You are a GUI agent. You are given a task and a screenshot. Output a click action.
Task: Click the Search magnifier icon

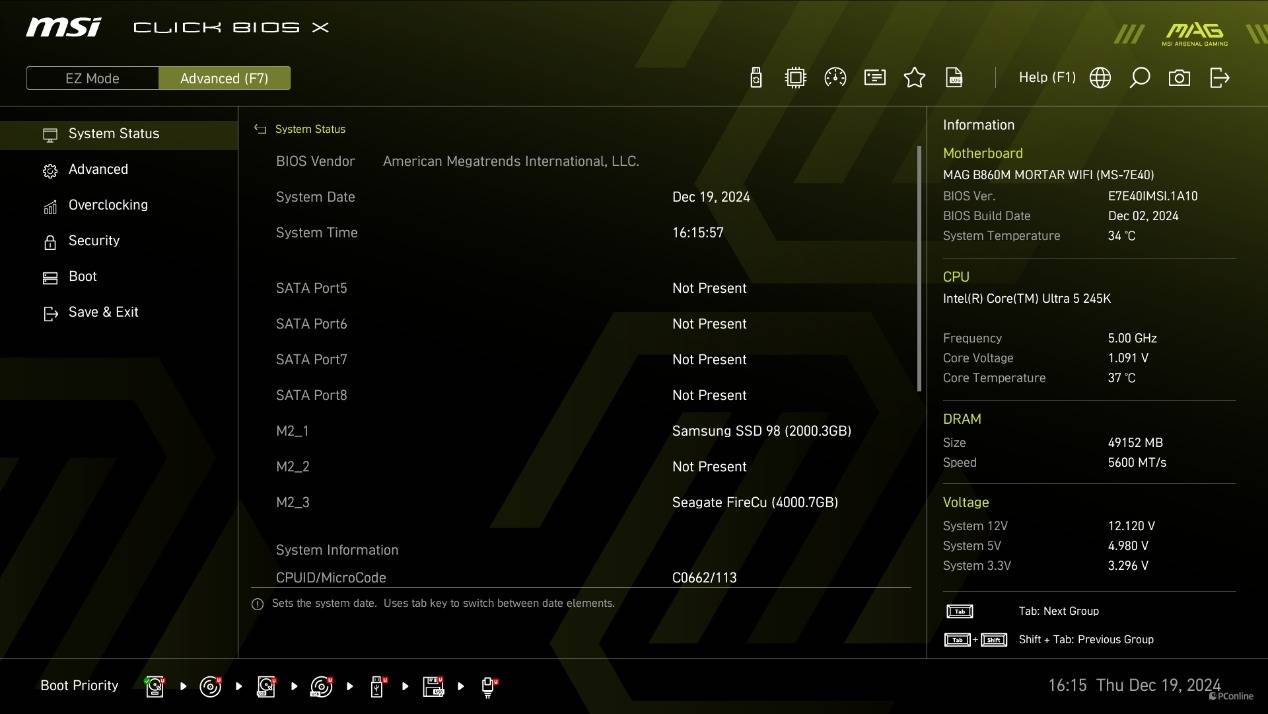[1139, 78]
